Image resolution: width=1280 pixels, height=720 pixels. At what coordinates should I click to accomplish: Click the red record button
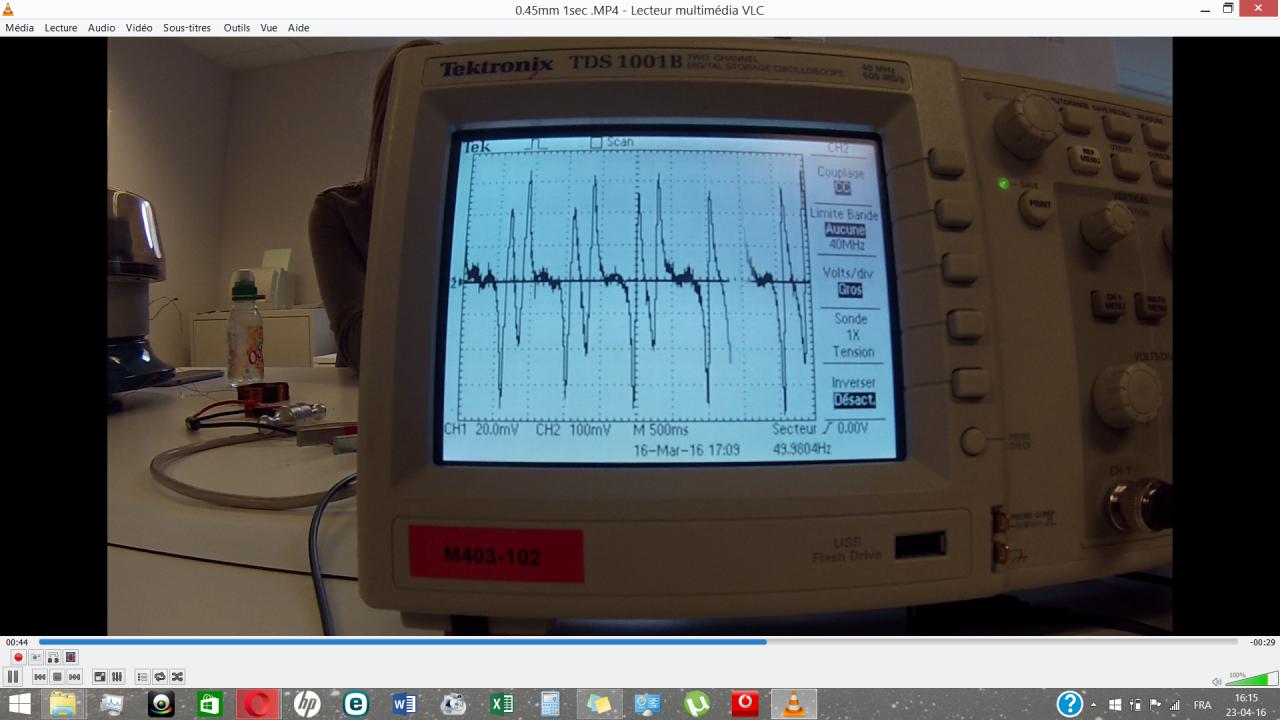pyautogui.click(x=18, y=657)
